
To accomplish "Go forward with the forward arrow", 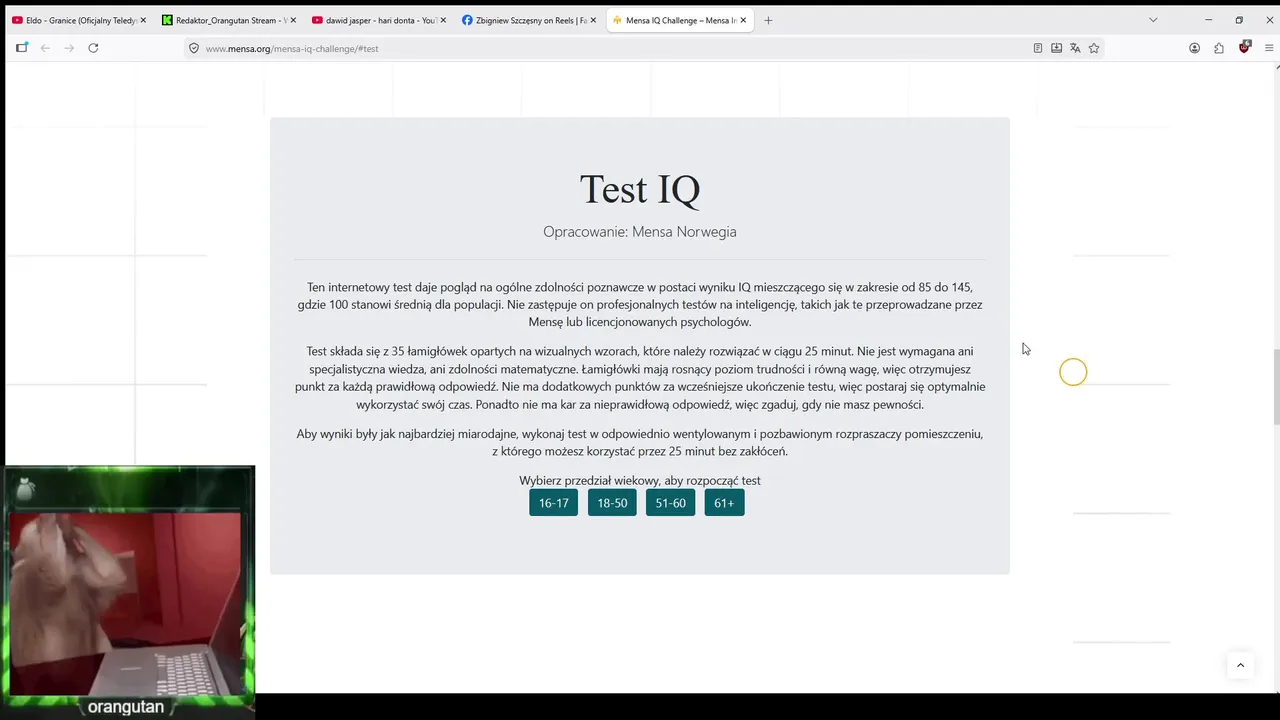I will coord(69,48).
